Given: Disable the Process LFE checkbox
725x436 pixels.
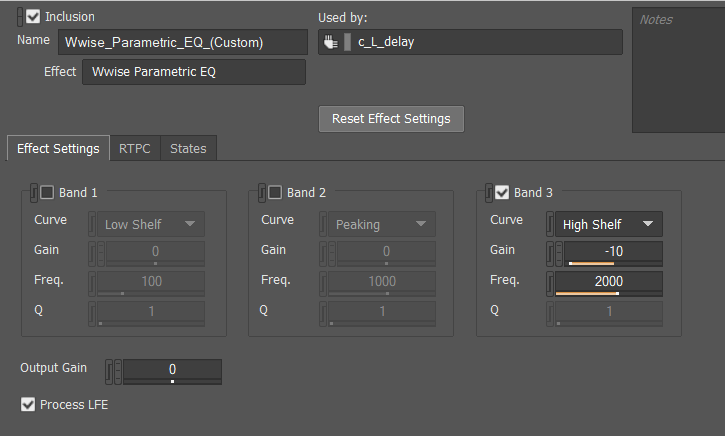Looking at the screenshot, I should click(28, 405).
